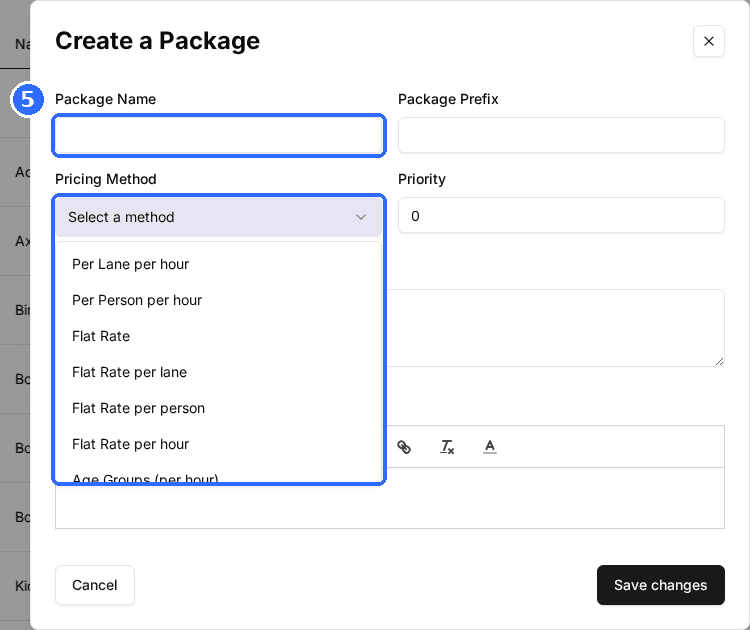
Task: Pick Flat Rate per hour option
Action: click(x=219, y=444)
